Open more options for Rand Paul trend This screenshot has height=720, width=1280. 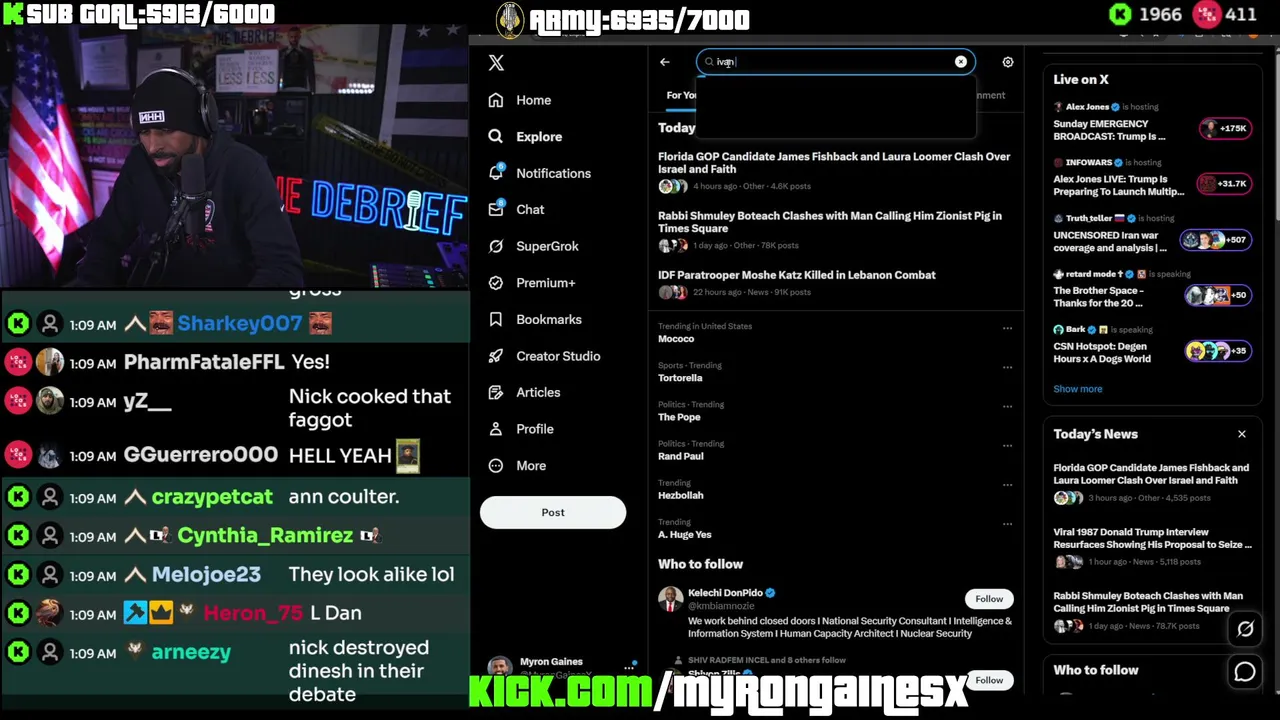pos(1007,445)
